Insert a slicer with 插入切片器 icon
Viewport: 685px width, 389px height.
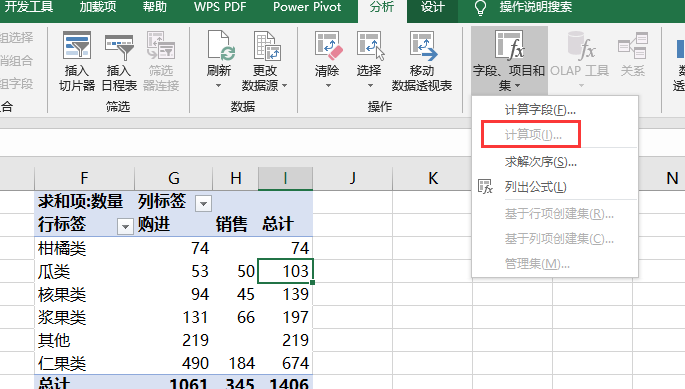tap(77, 45)
